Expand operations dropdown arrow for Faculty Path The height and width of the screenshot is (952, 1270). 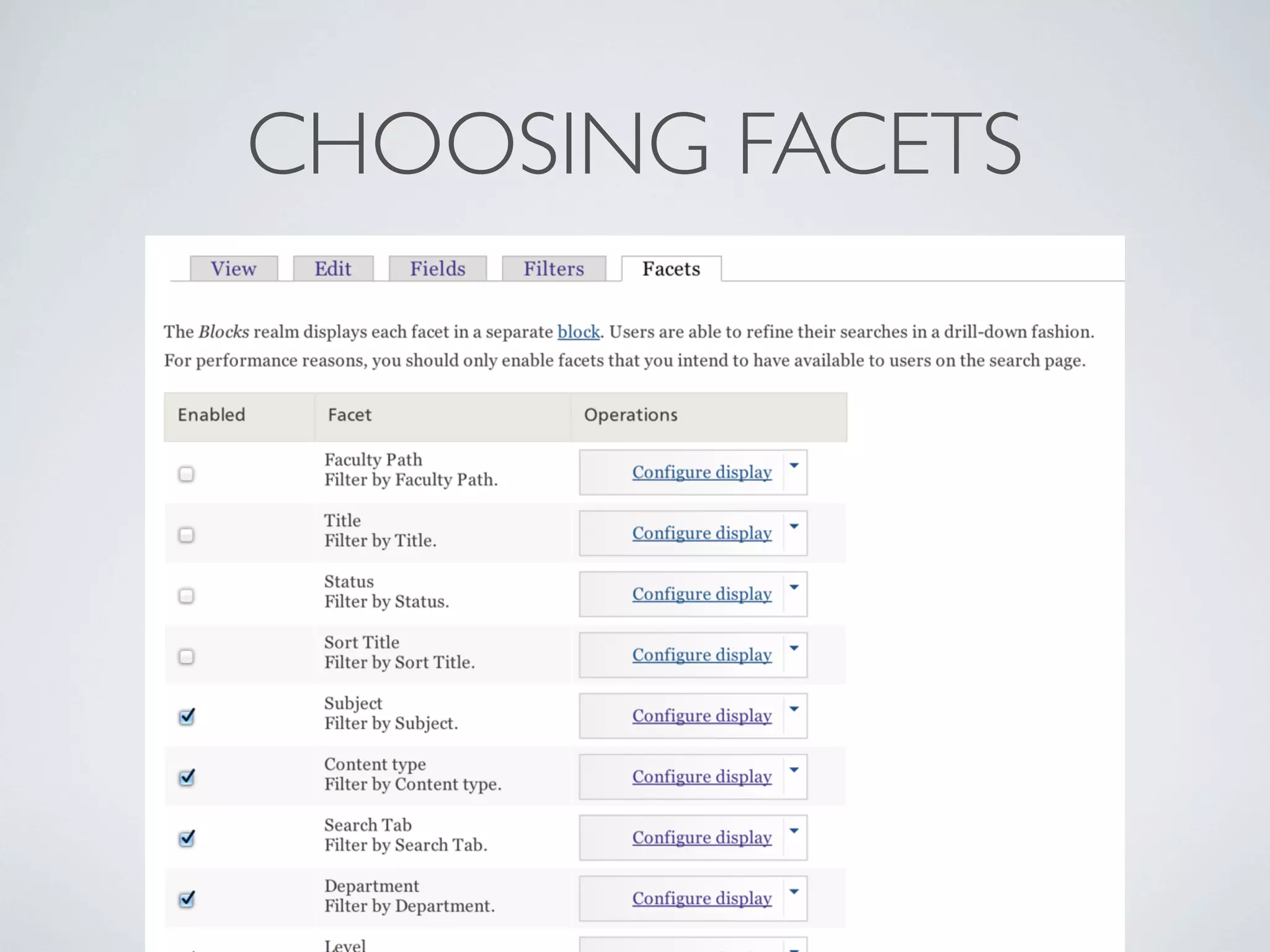click(794, 466)
